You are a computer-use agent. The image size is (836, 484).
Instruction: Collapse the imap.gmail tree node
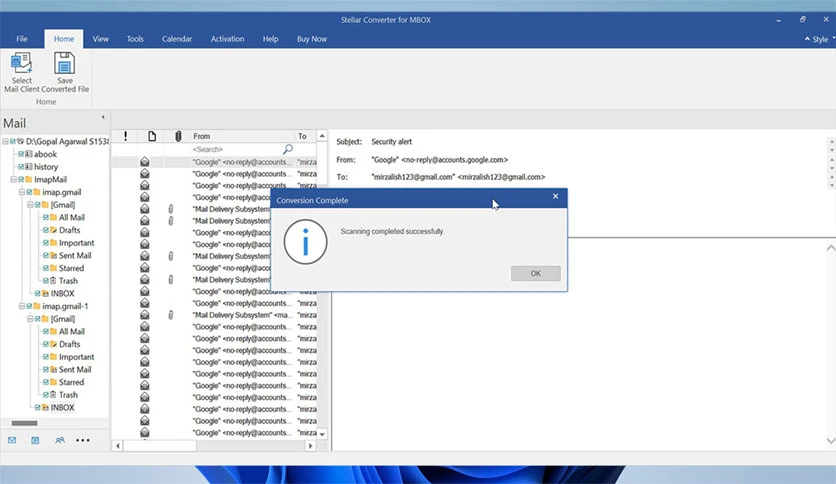tap(22, 192)
